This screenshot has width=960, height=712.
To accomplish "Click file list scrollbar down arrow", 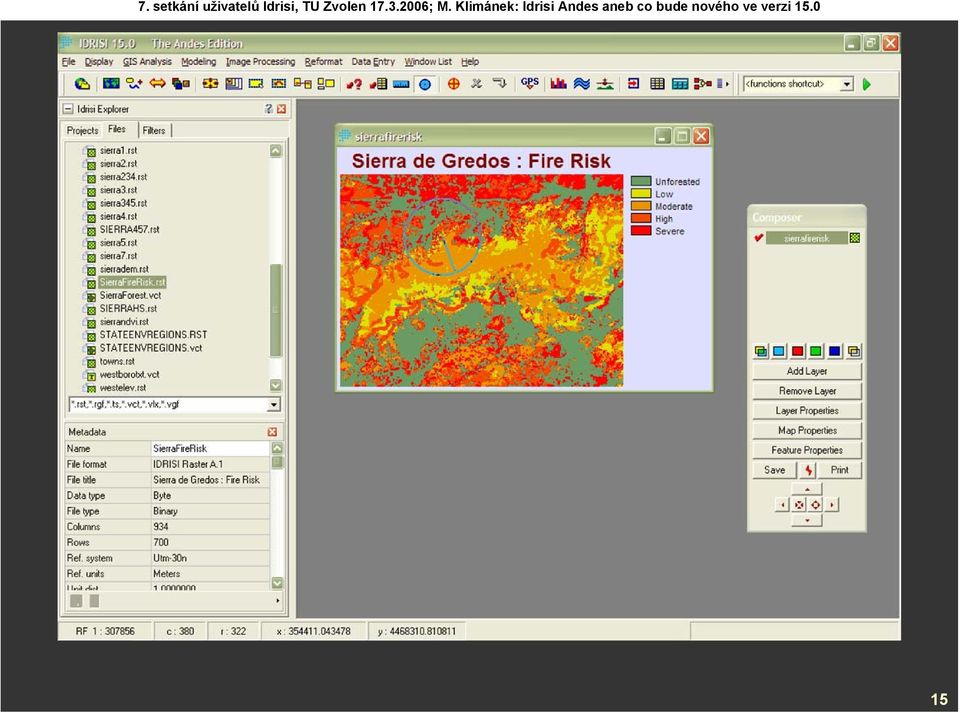I will [276, 386].
